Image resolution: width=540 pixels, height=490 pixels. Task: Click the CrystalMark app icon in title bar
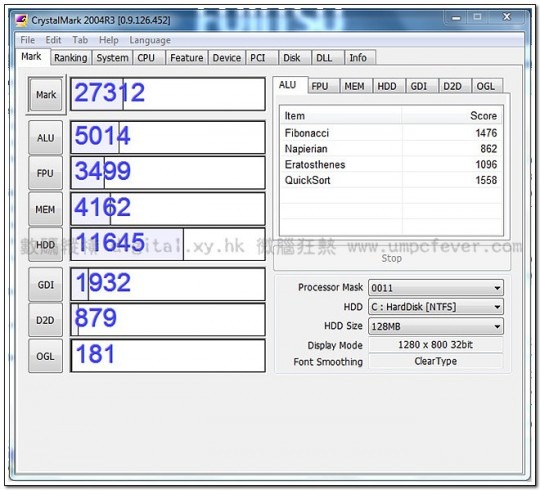pyautogui.click(x=21, y=21)
